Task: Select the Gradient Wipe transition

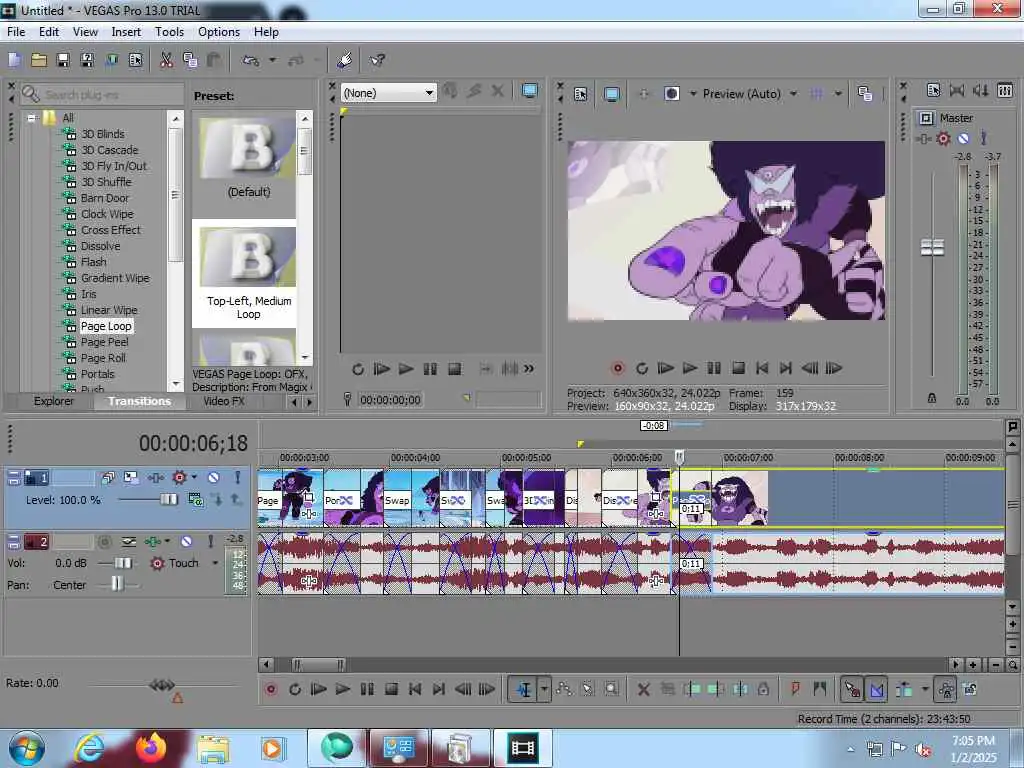Action: click(x=115, y=278)
